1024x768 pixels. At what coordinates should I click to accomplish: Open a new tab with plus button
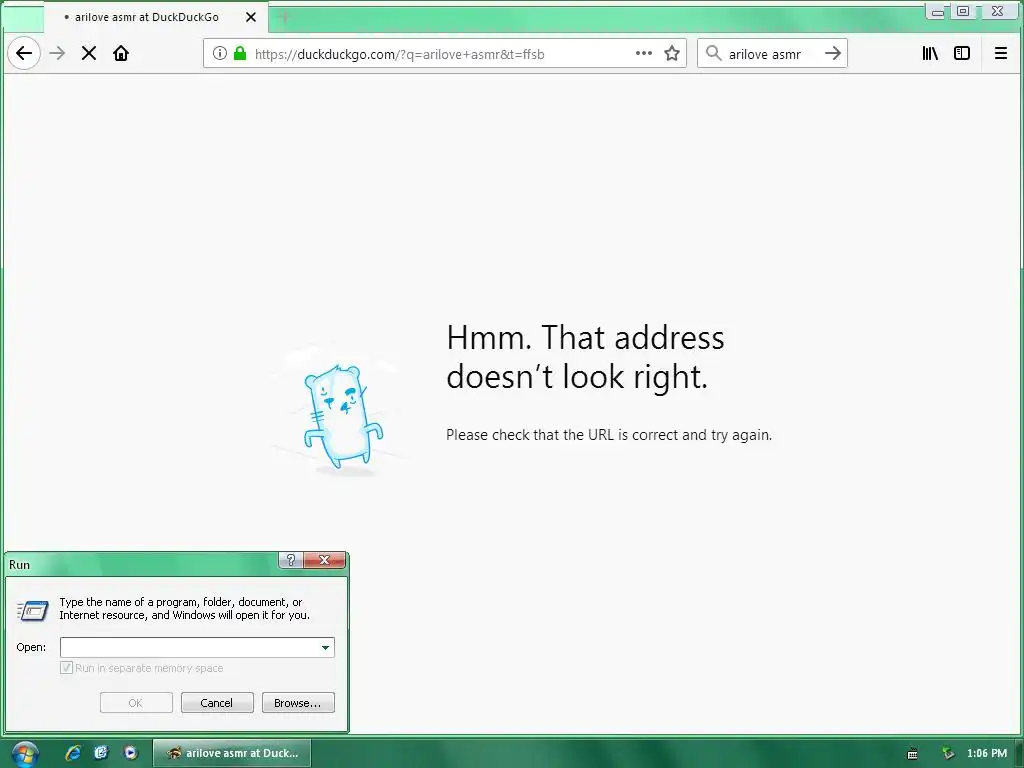tap(284, 18)
